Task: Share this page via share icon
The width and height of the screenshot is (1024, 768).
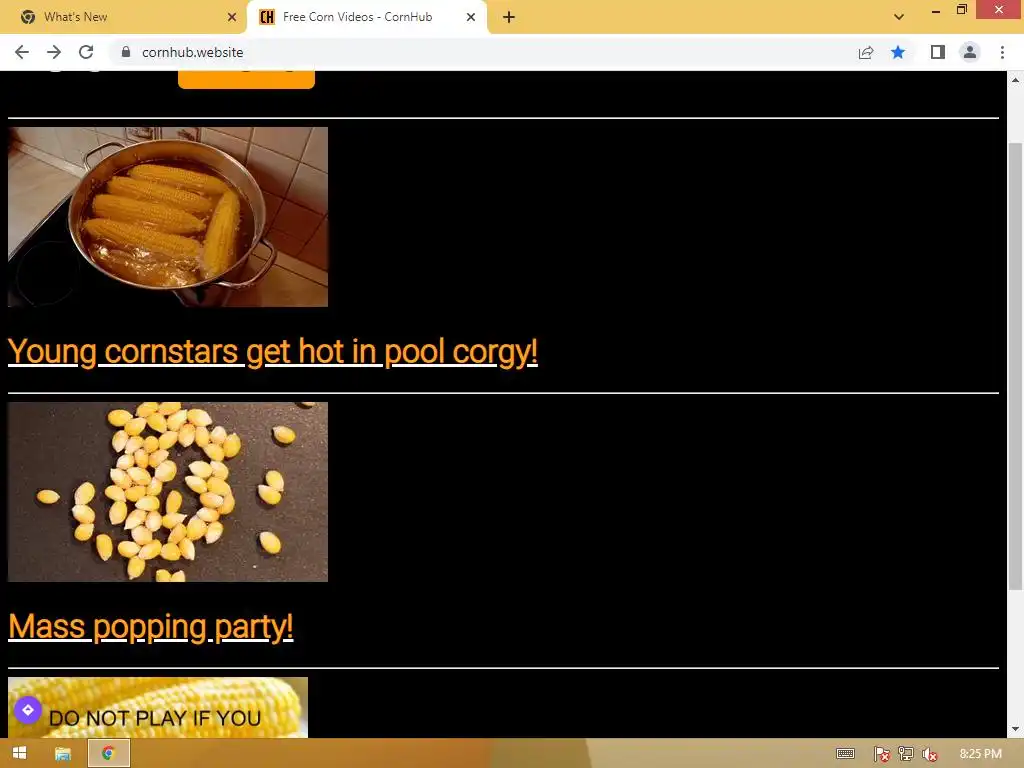Action: point(866,52)
